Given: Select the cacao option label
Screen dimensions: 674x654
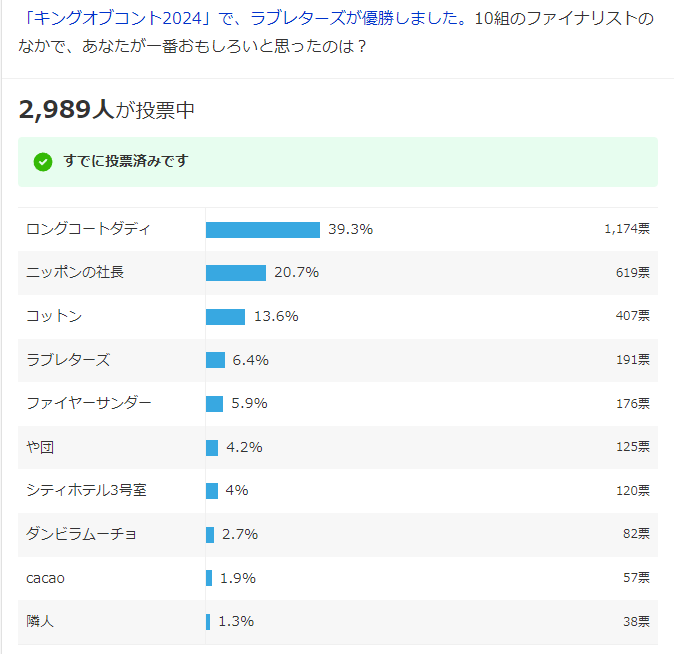Looking at the screenshot, I should point(46,578).
